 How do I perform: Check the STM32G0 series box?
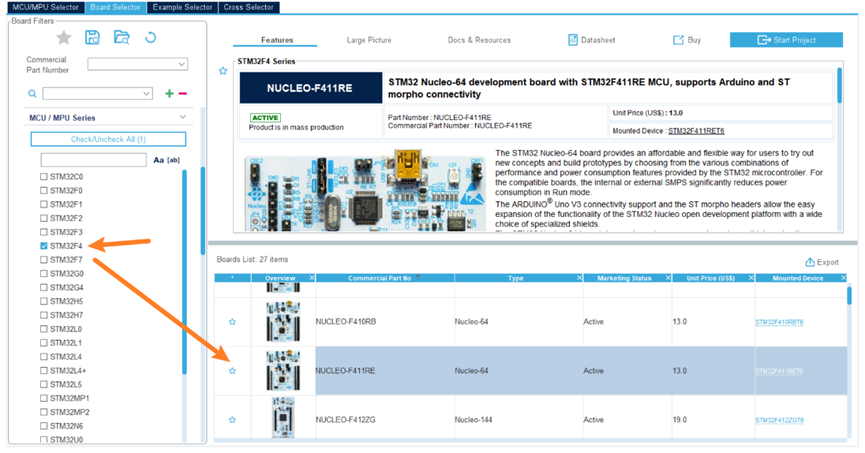44,274
